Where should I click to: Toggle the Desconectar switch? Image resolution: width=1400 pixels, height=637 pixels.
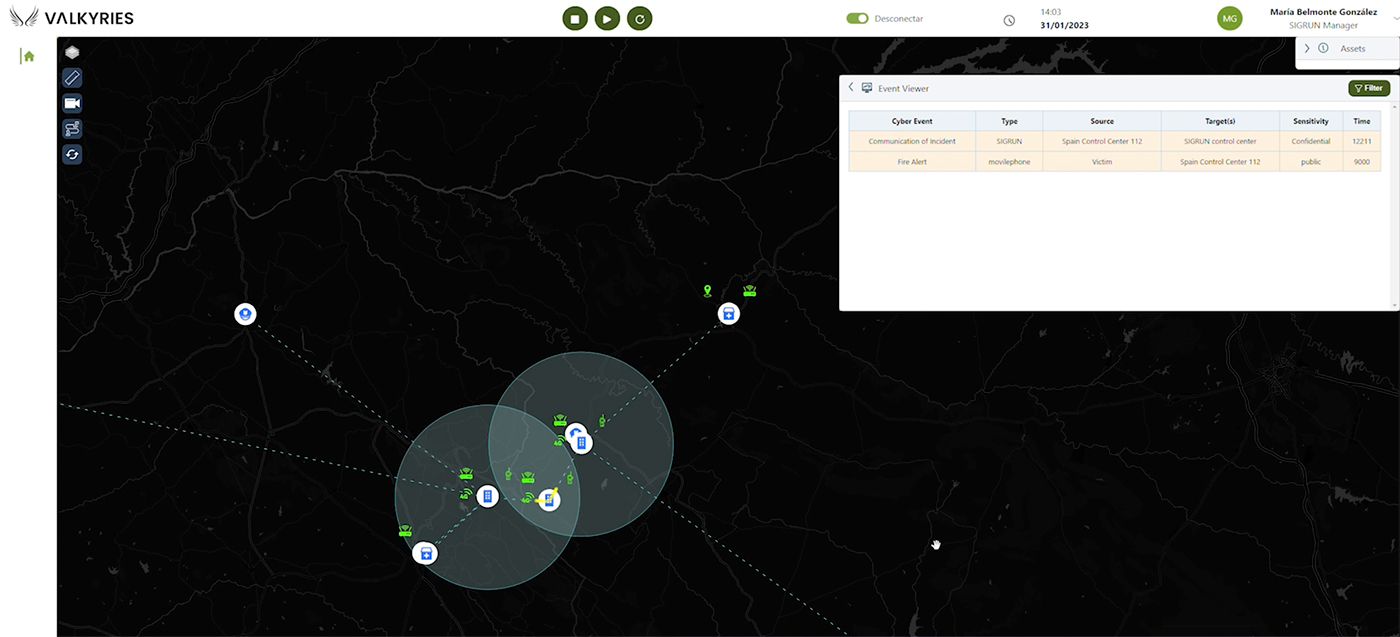tap(857, 18)
